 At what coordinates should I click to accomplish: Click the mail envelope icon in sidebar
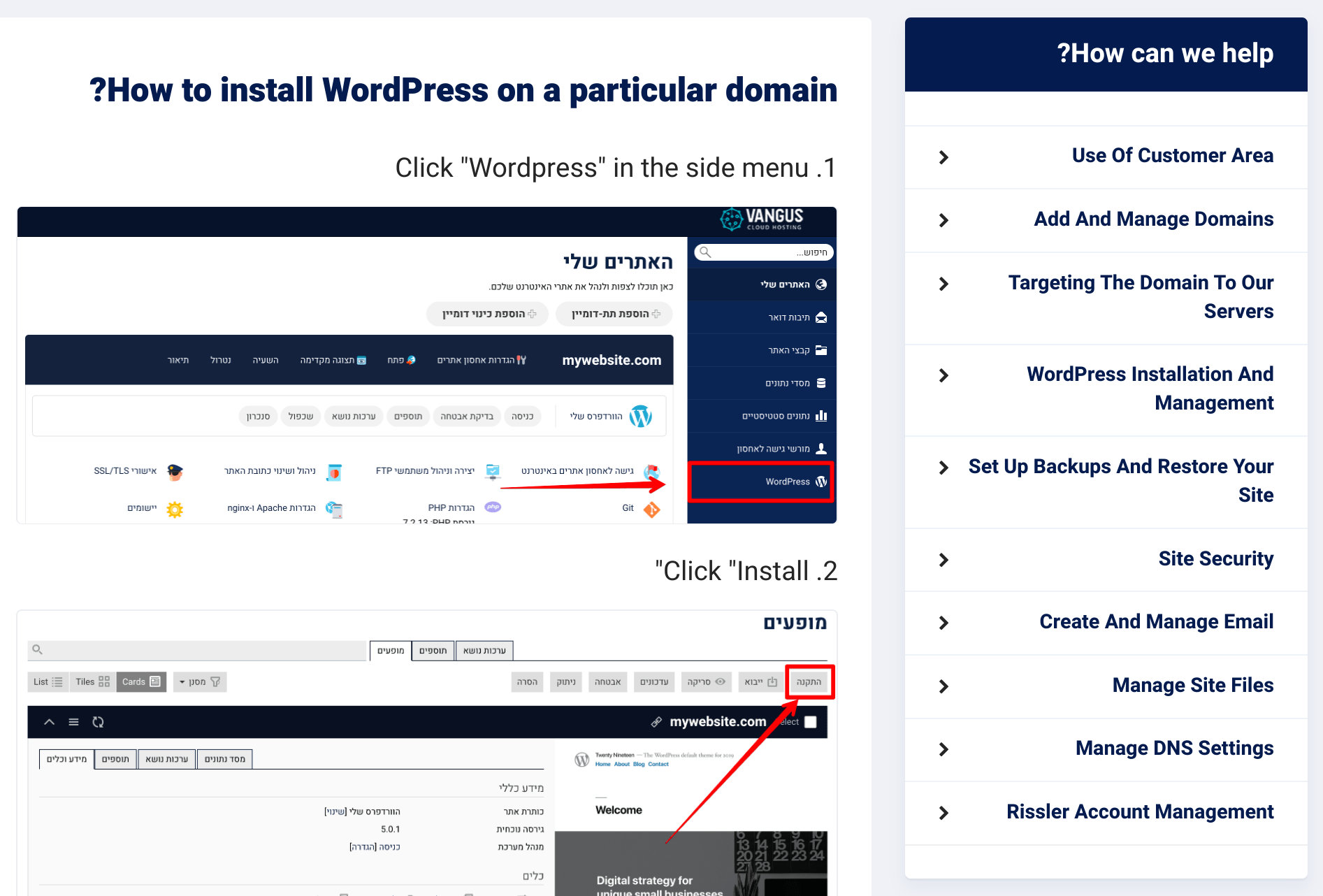point(821,317)
